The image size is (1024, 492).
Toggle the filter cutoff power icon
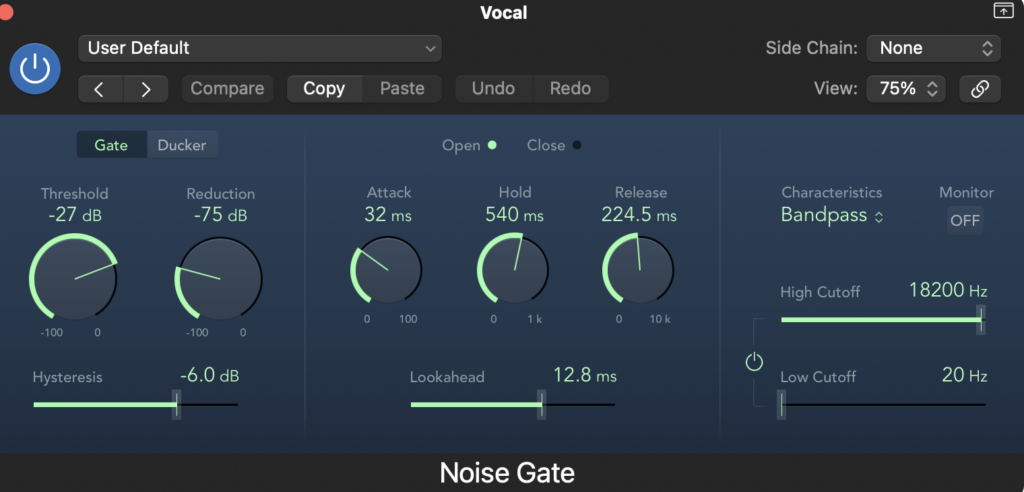coord(754,362)
